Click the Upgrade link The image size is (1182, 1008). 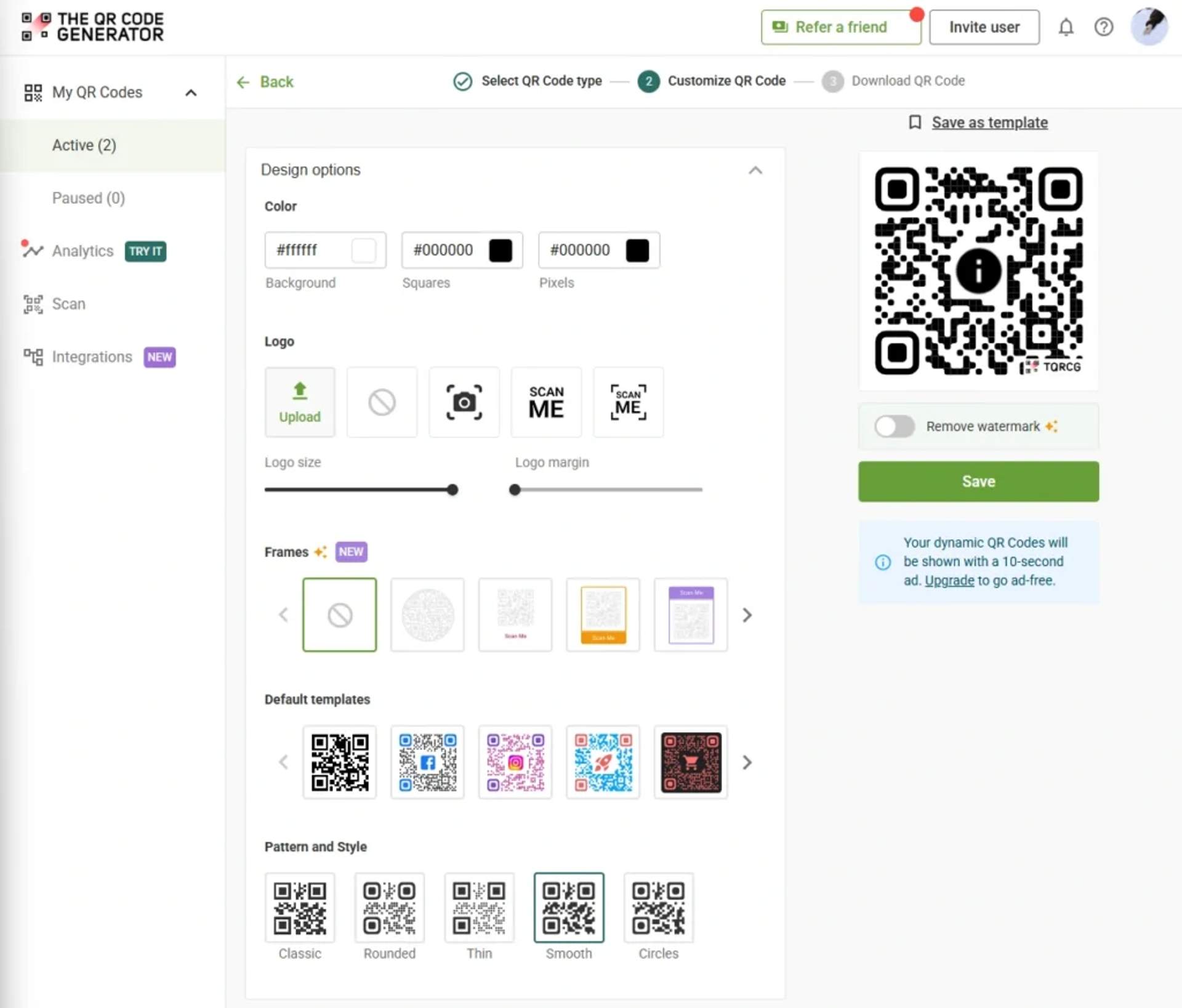click(949, 580)
